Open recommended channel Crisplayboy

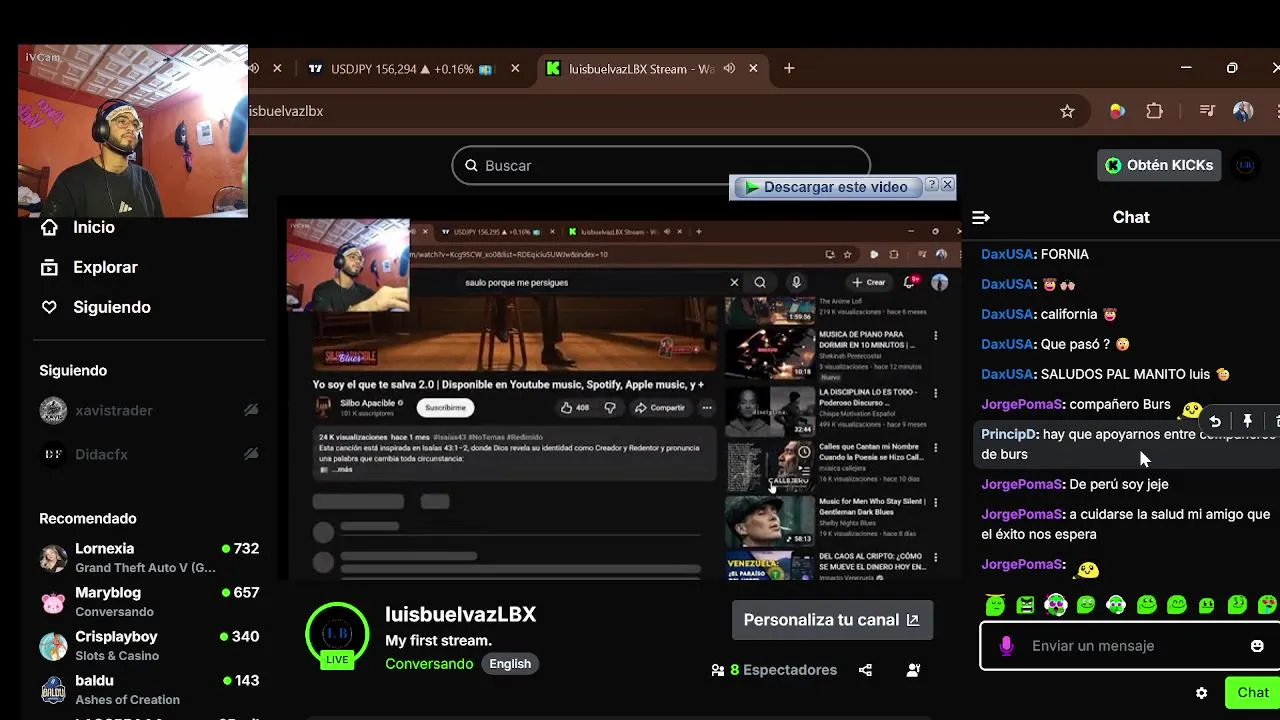click(x=150, y=645)
